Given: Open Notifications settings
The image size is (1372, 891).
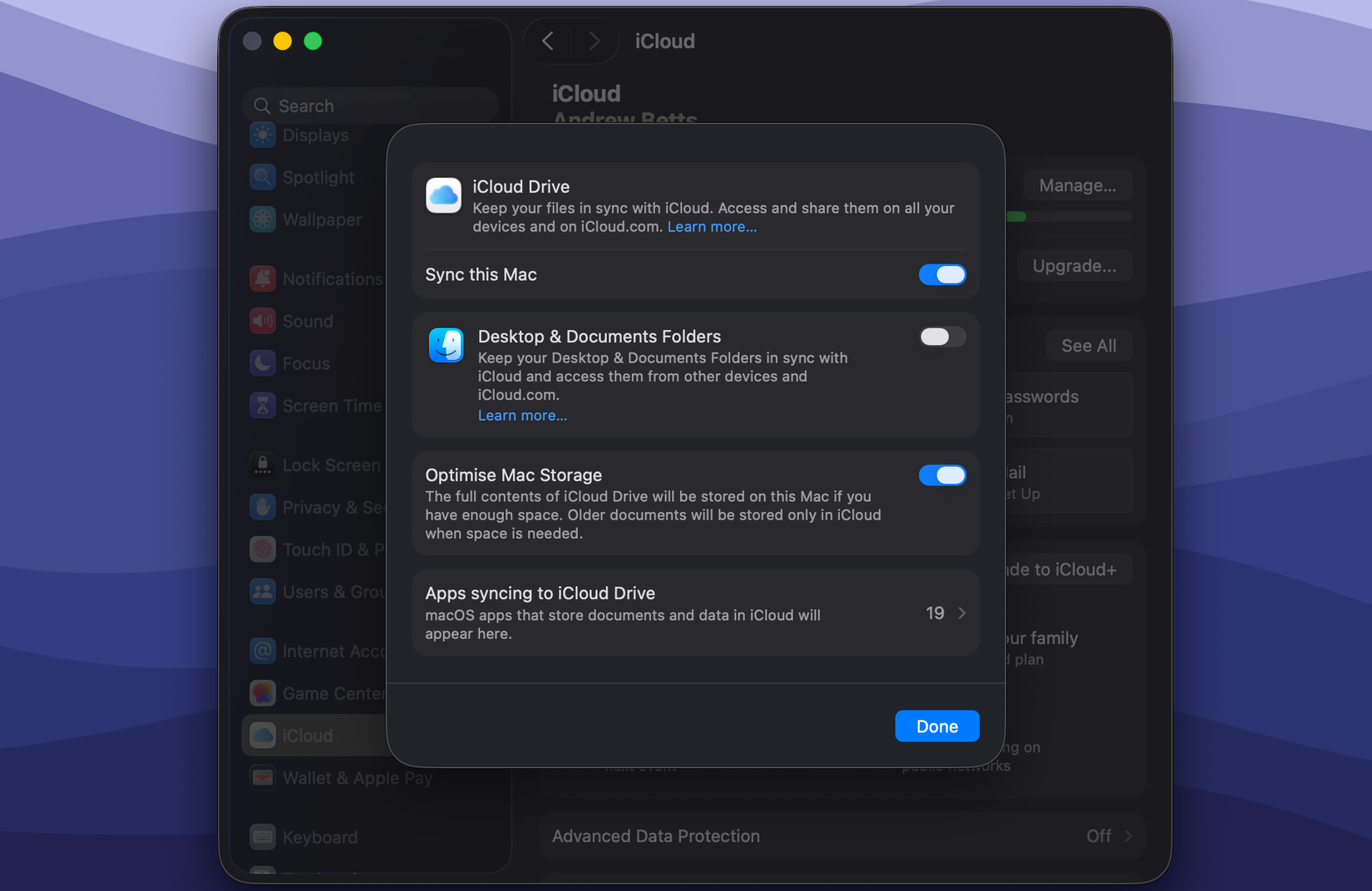Looking at the screenshot, I should [x=331, y=278].
